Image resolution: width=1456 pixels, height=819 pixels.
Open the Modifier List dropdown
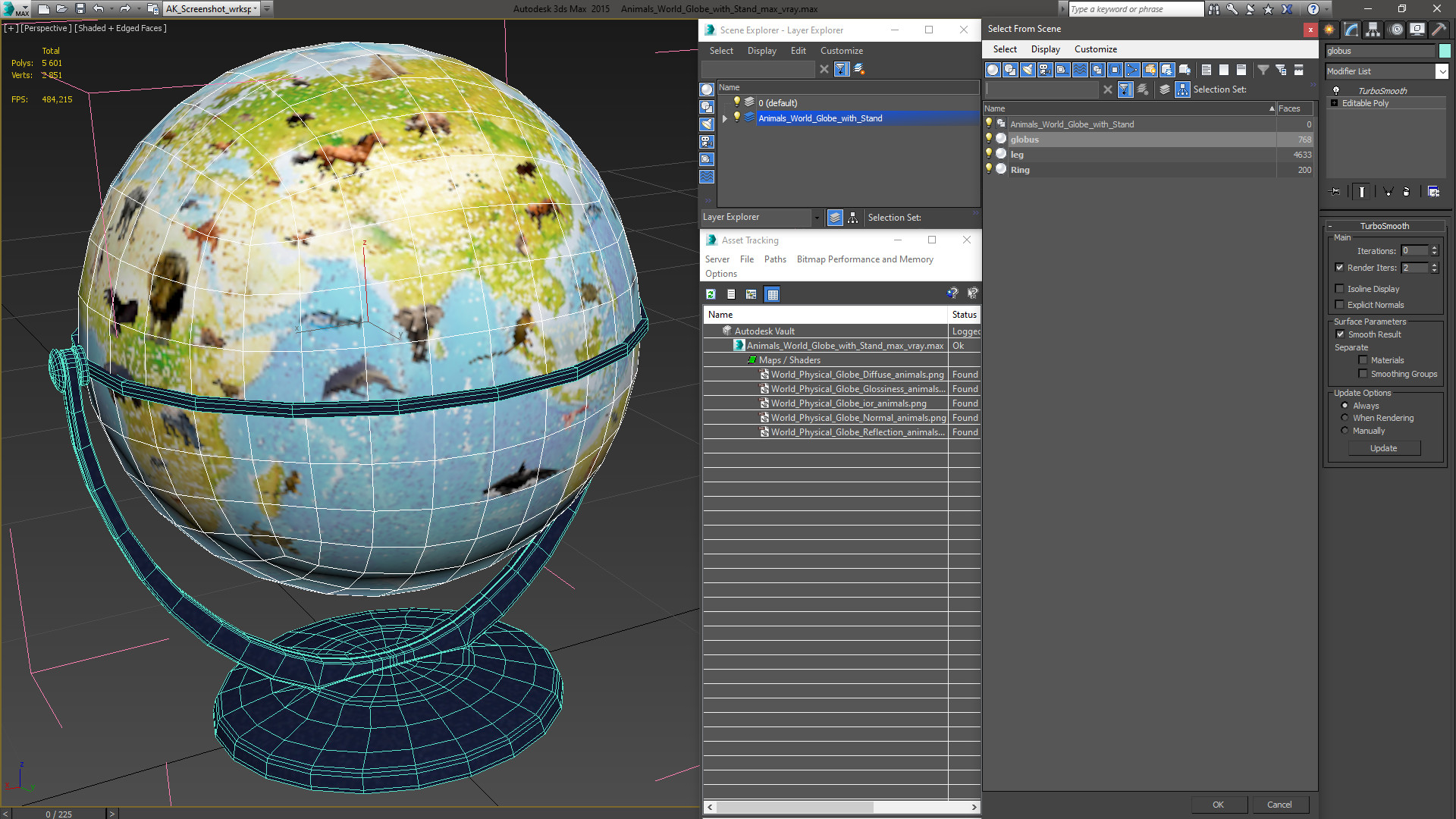click(x=1442, y=71)
